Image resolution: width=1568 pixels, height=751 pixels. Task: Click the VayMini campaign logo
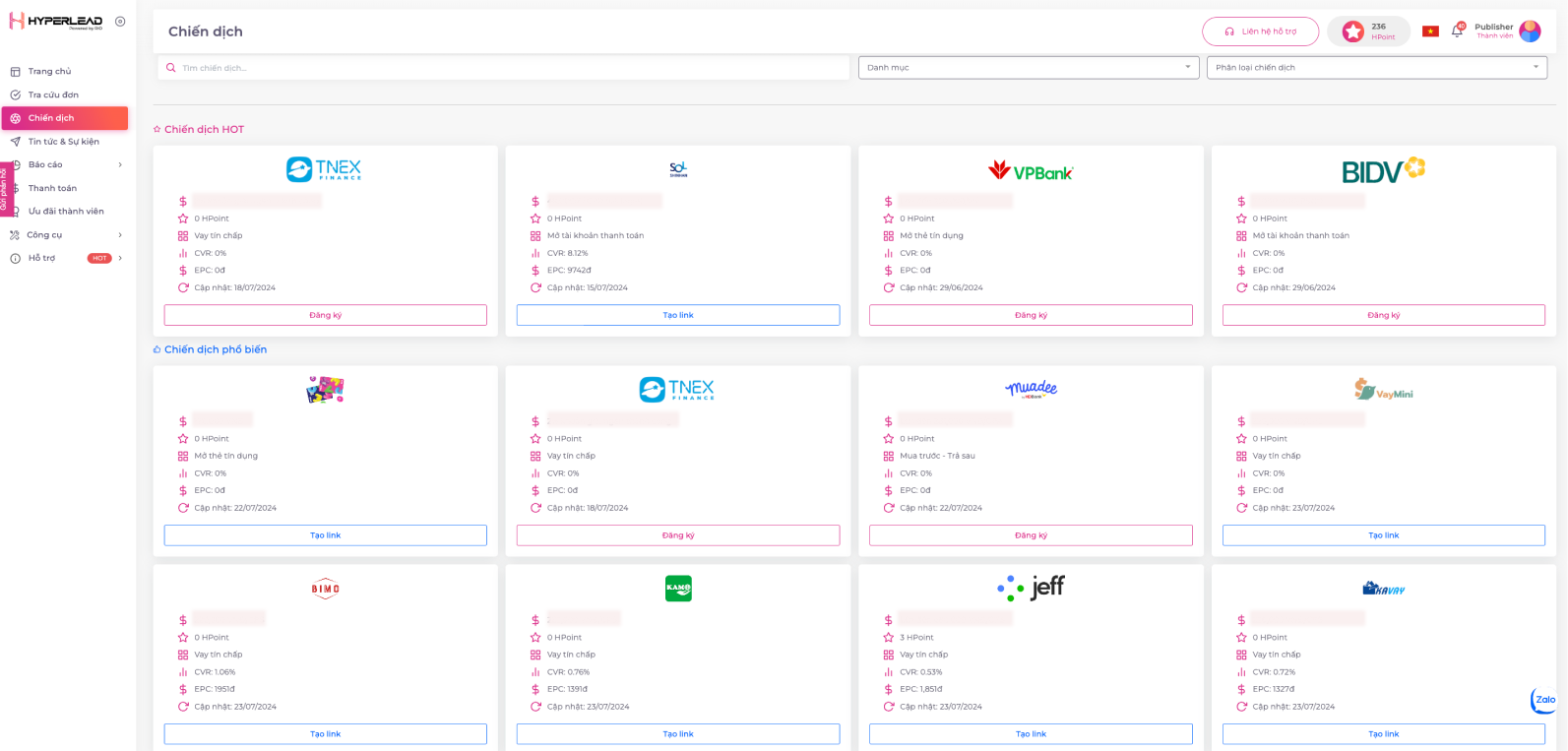click(x=1383, y=390)
